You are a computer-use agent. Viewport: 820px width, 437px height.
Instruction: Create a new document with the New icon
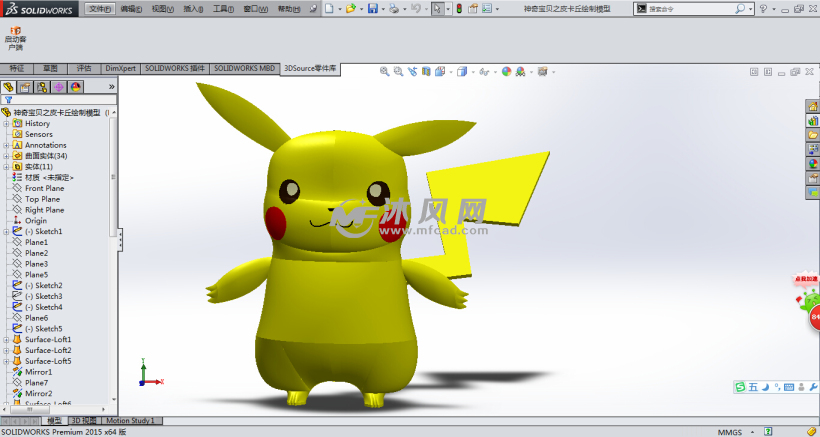tap(329, 8)
